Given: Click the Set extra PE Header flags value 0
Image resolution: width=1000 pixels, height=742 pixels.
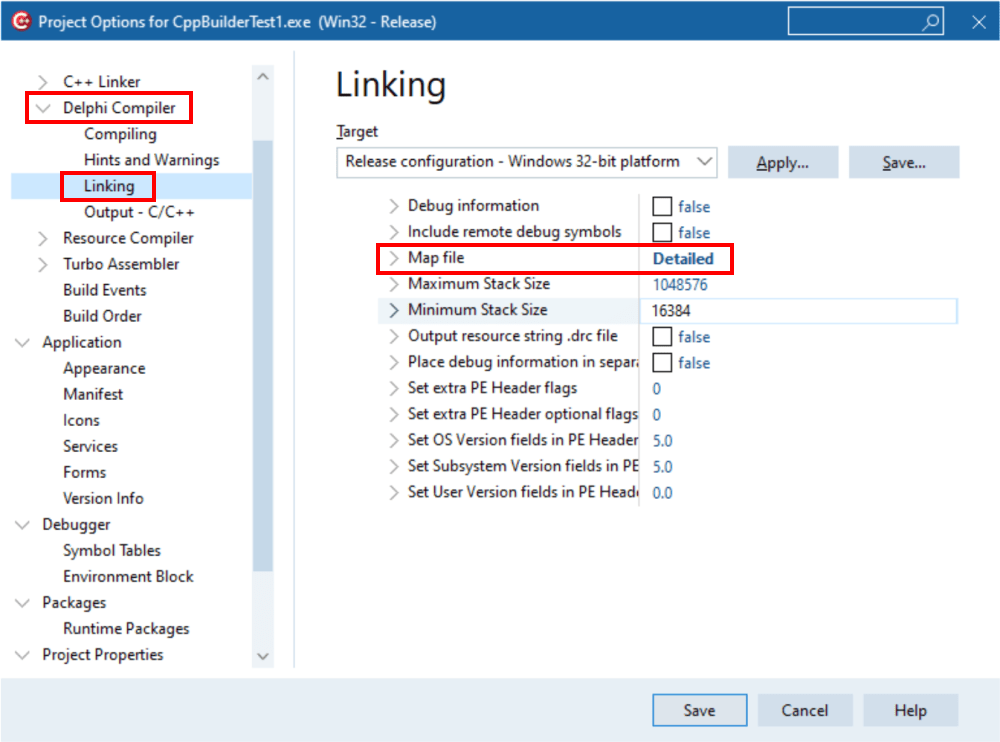Looking at the screenshot, I should (657, 389).
